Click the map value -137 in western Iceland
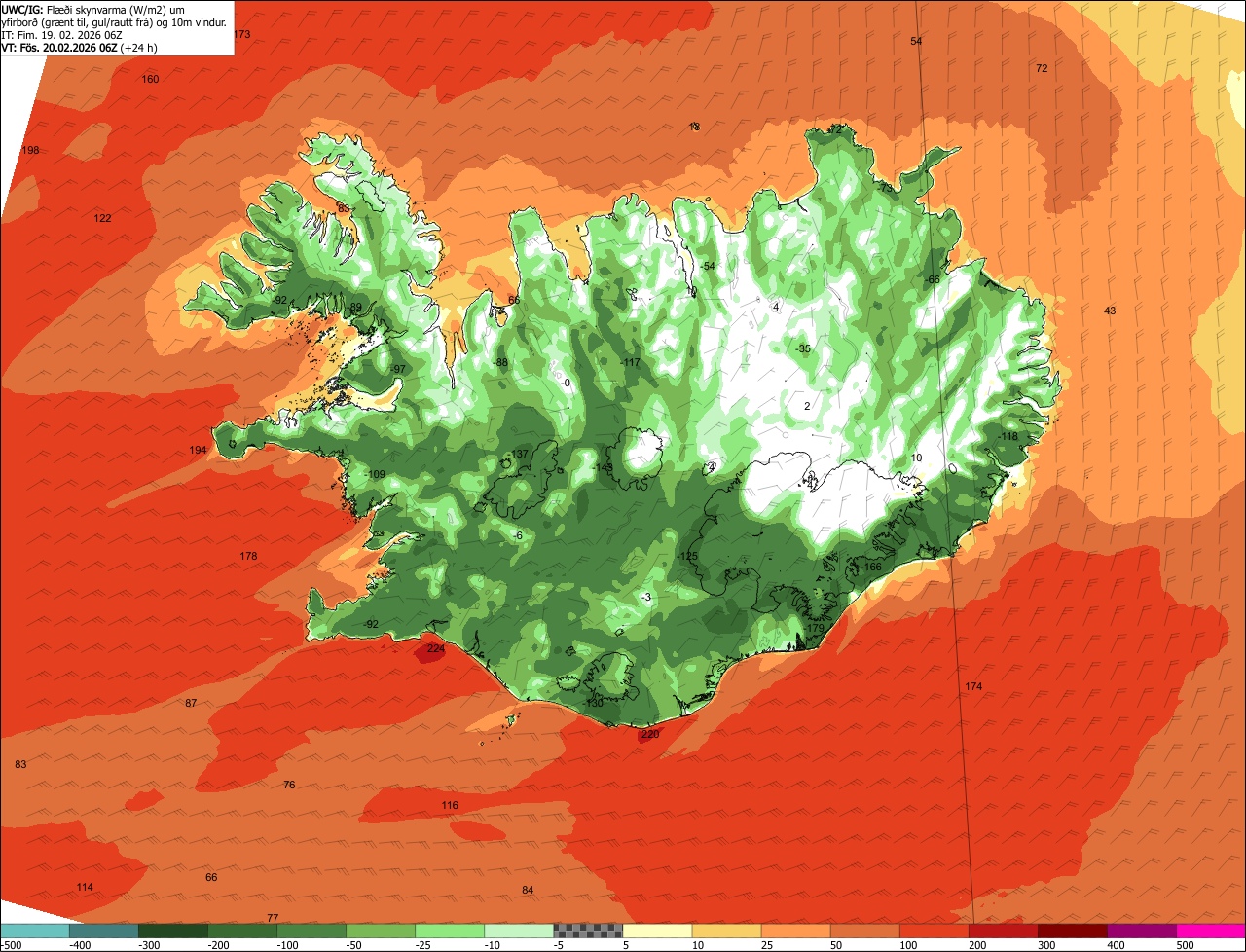The image size is (1246, 952). (519, 455)
